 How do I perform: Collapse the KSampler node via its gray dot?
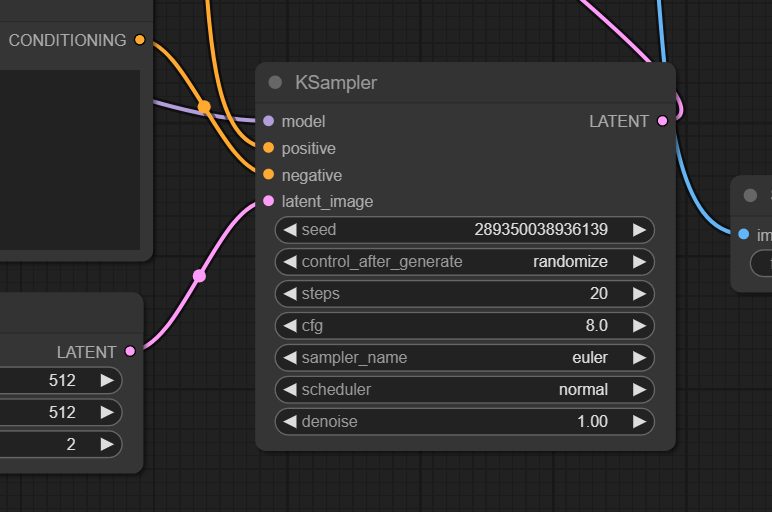point(275,82)
